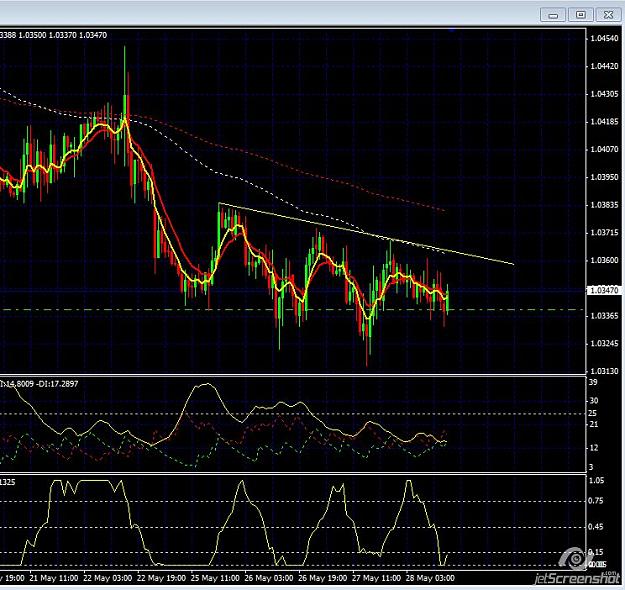Click ADX scale level 30
Image resolution: width=625 pixels, height=590 pixels.
[x=594, y=401]
